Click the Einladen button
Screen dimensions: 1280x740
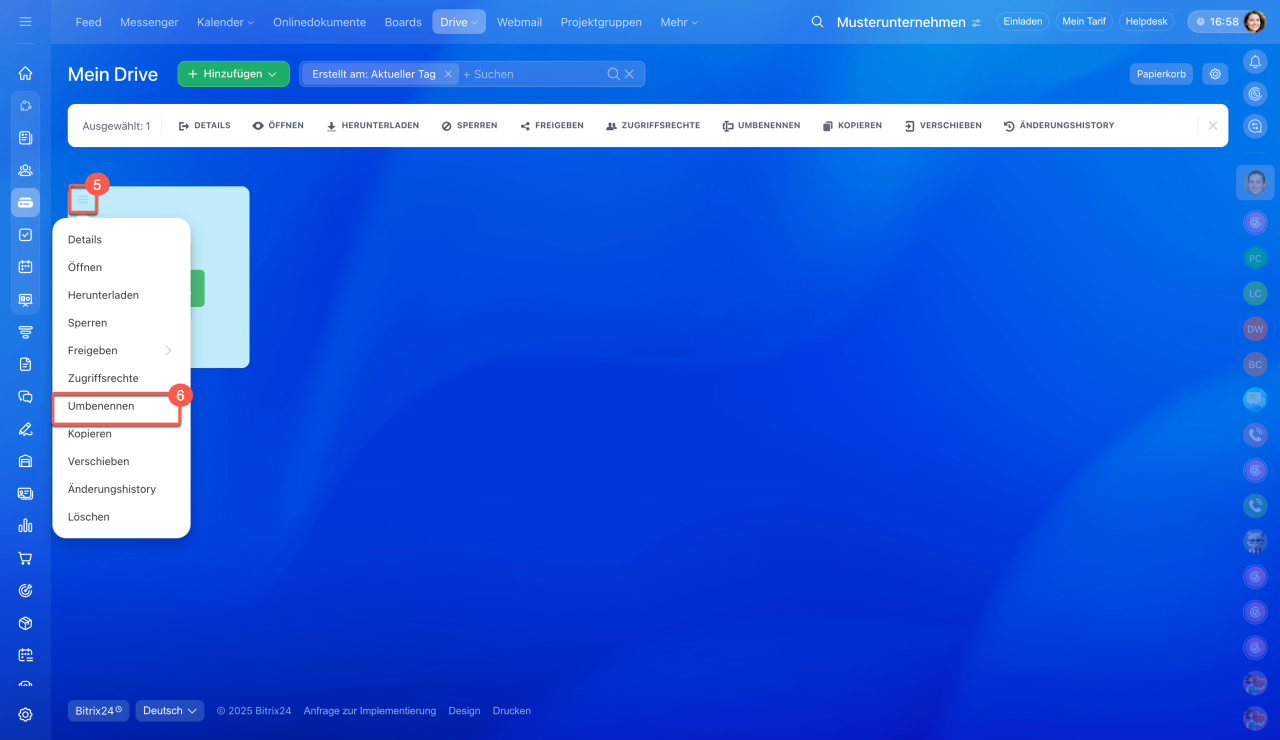(x=1022, y=21)
